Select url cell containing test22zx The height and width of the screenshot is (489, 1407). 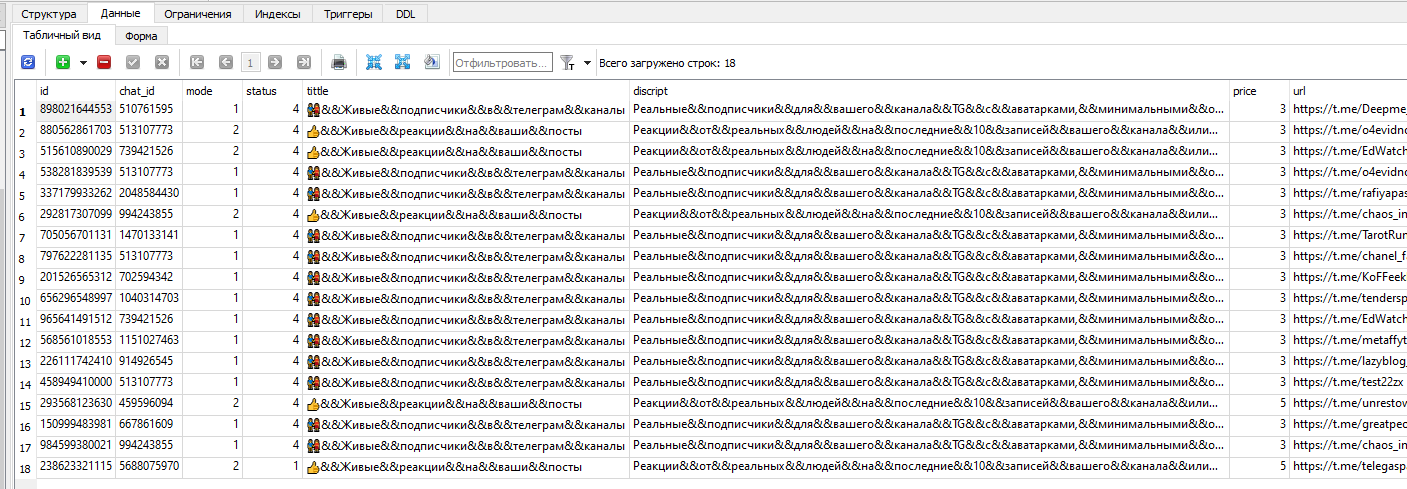1348,382
